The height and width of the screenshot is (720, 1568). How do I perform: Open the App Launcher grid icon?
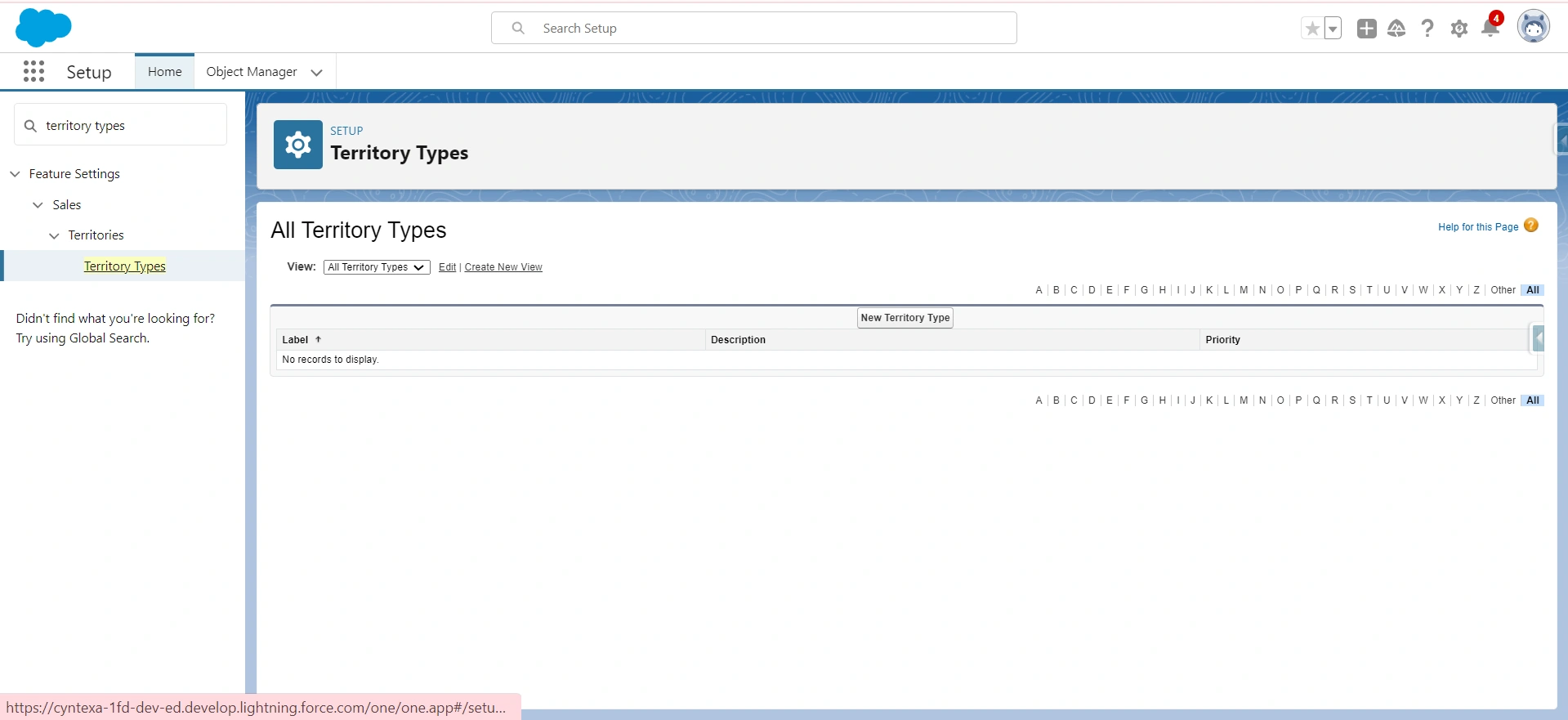click(34, 72)
